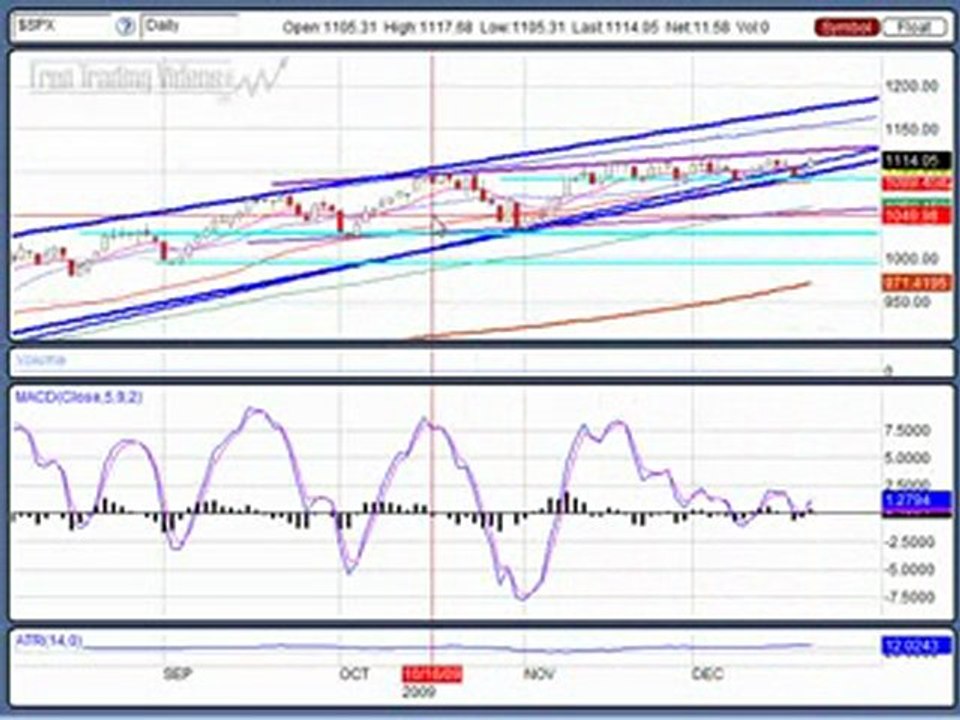Click the OCT month label
The image size is (960, 720).
click(x=354, y=674)
